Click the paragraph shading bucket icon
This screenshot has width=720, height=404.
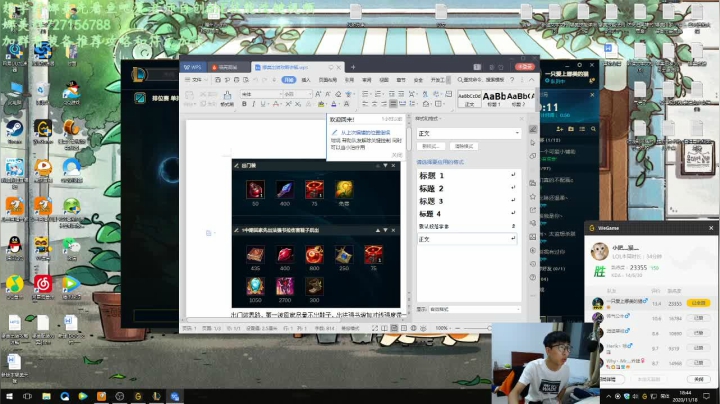click(426, 104)
